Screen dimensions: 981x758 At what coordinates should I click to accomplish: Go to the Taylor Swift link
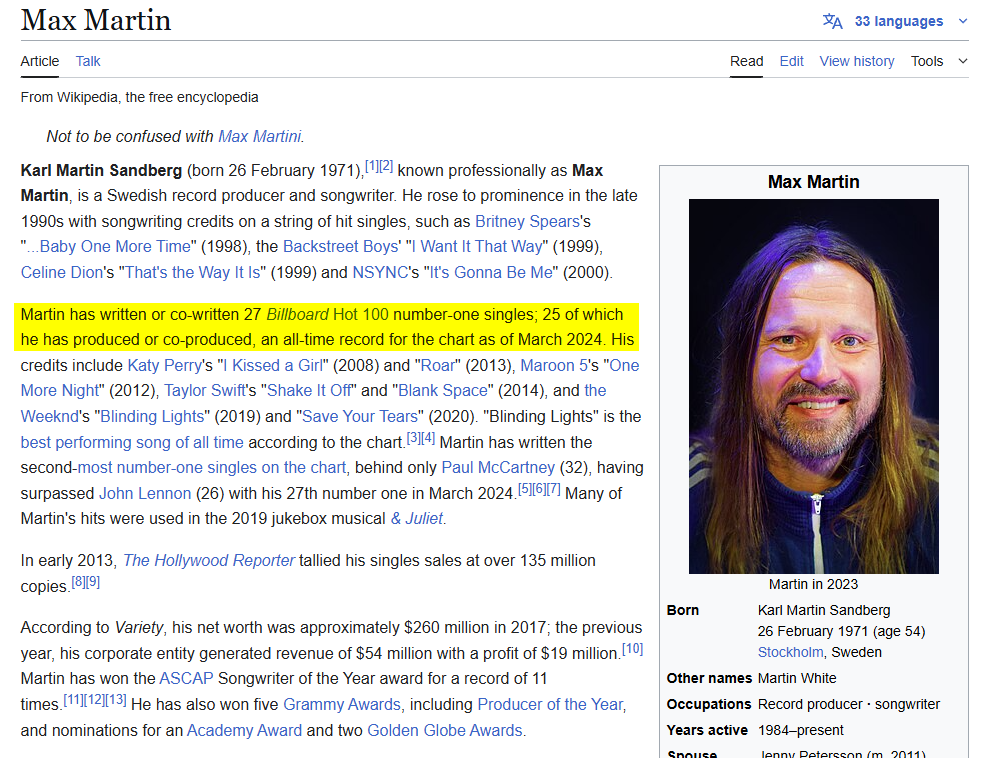(x=205, y=391)
